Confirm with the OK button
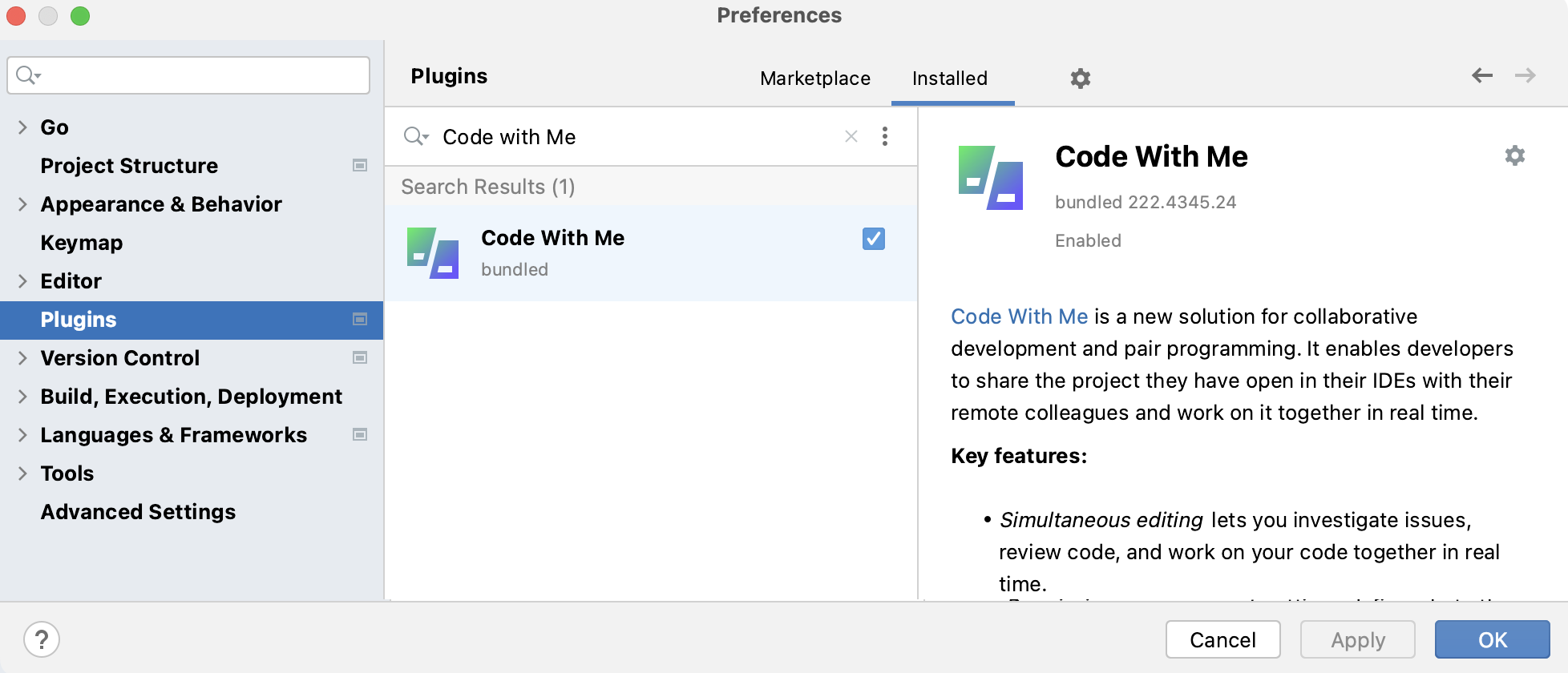 tap(1492, 639)
